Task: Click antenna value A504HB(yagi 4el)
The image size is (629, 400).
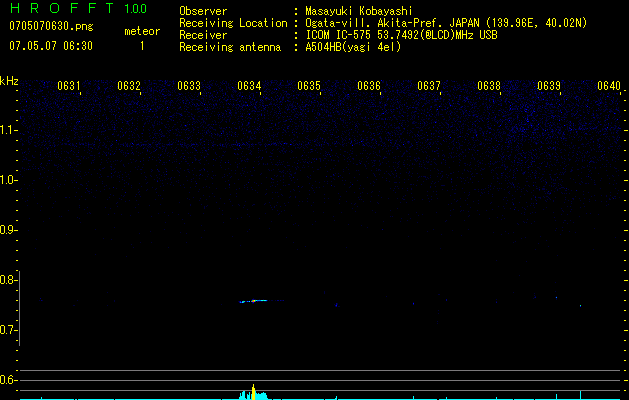Action: click(353, 47)
